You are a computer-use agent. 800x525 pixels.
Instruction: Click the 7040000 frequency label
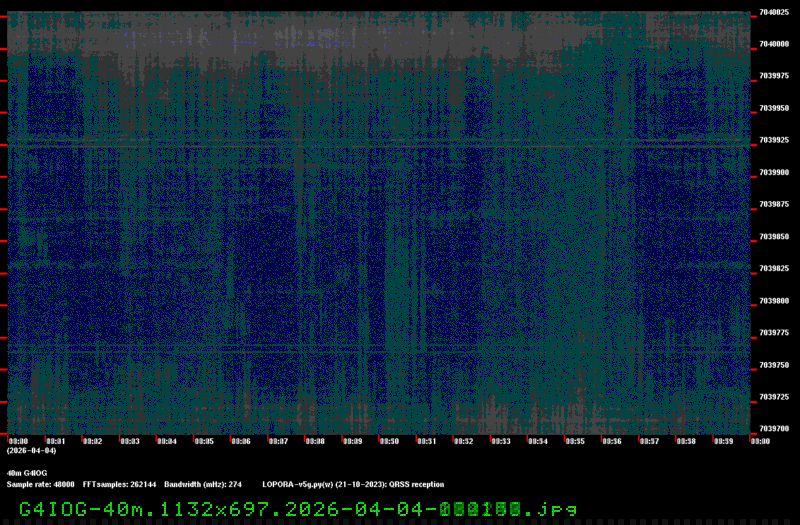(773, 44)
